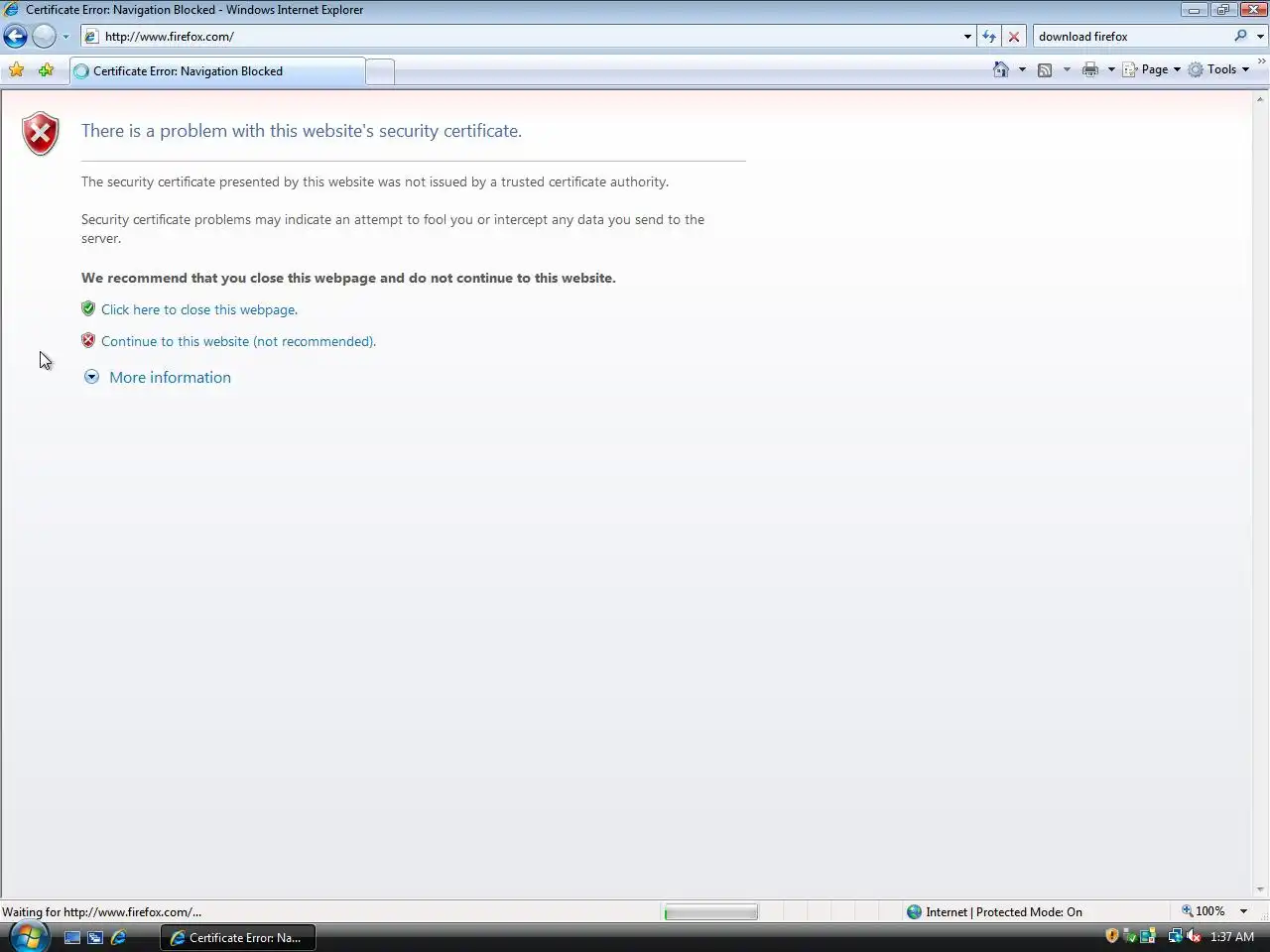The image size is (1270, 952).
Task: Click the network connection tray icon
Action: (1175, 936)
